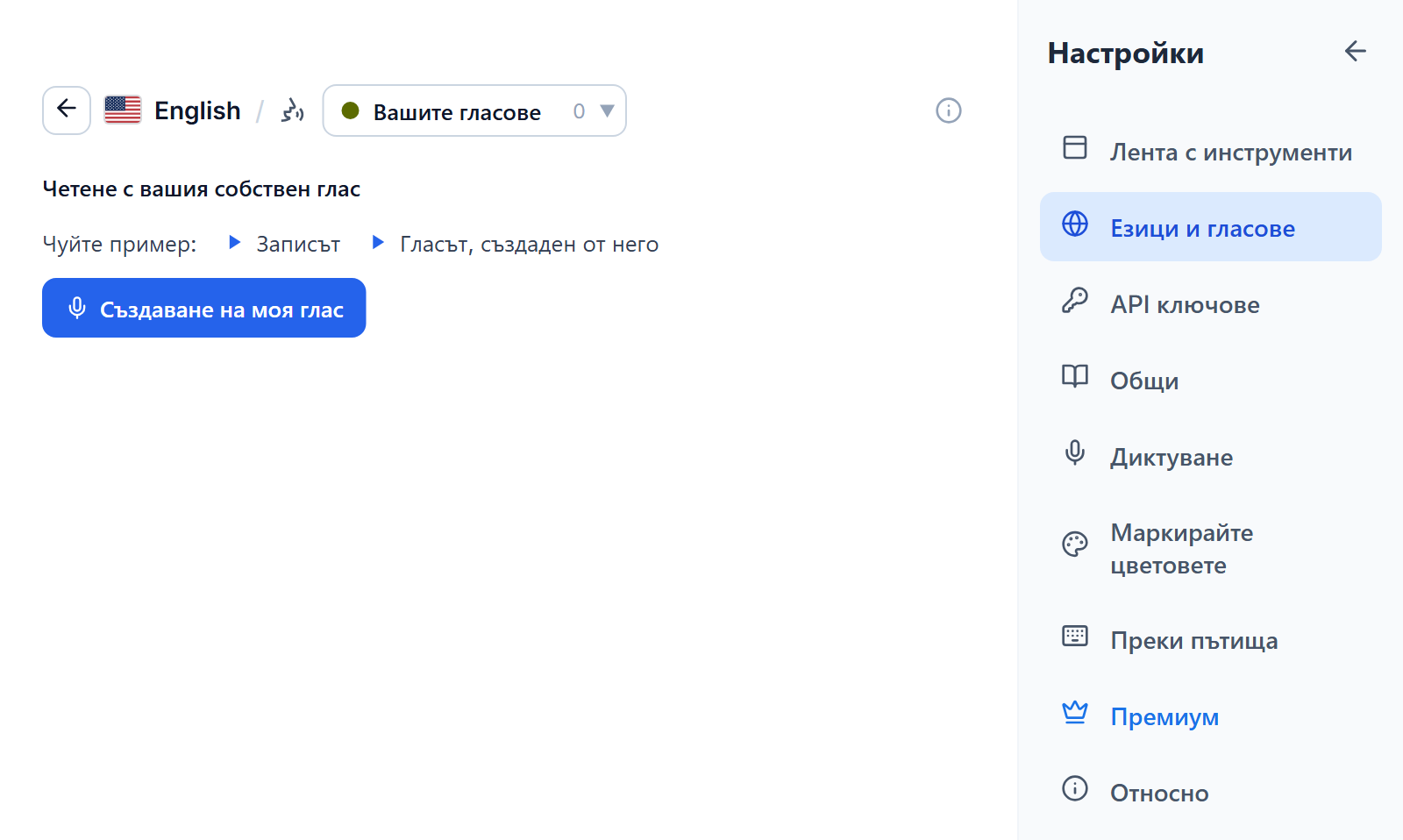The height and width of the screenshot is (840, 1403).
Task: Collapse settings with the arrow beside Настройки
Action: (x=1356, y=52)
